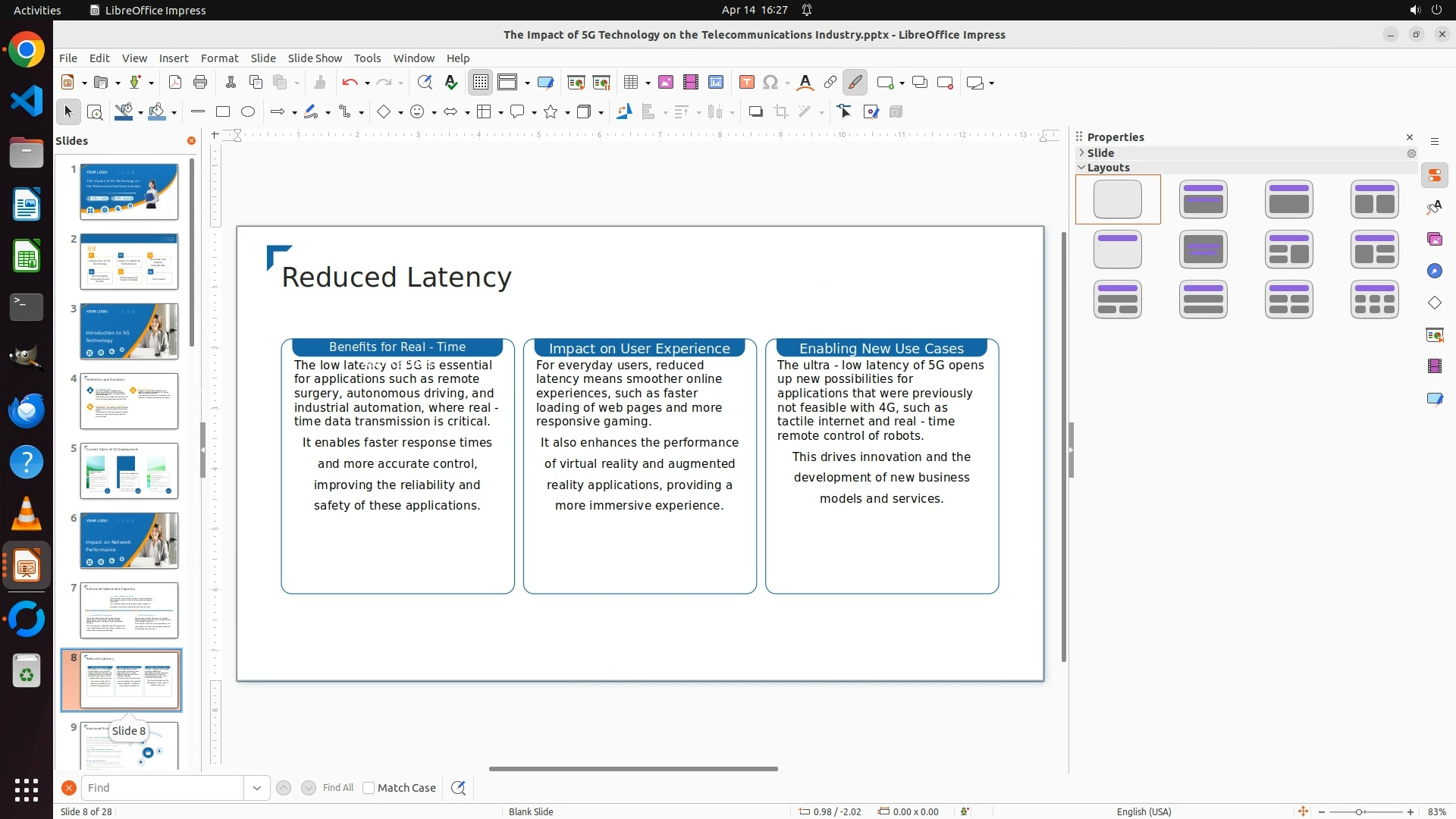The image size is (1456, 819).
Task: Select slide 5 thumbnail in Slides panel
Action: coord(129,471)
